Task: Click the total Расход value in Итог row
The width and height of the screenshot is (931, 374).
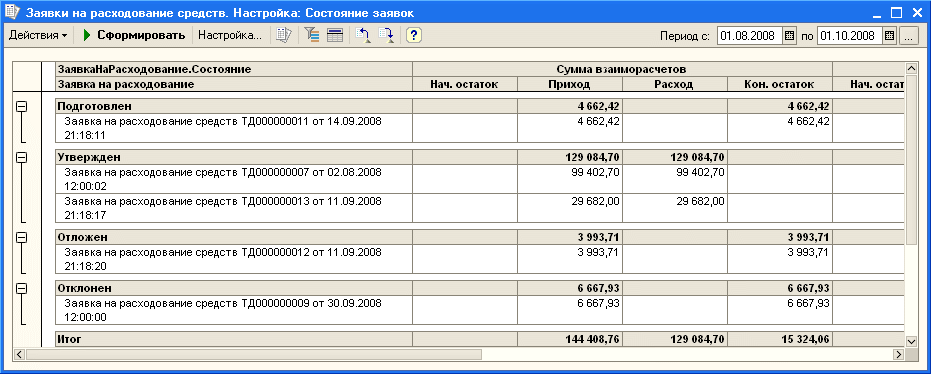Action: [x=699, y=340]
